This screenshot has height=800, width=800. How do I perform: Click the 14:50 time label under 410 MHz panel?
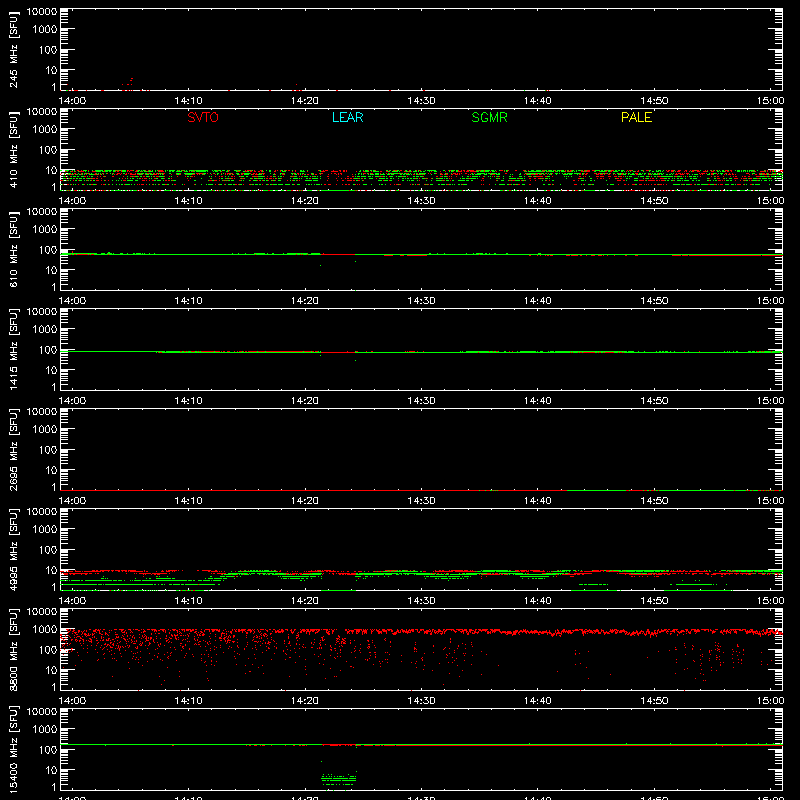[x=654, y=201]
